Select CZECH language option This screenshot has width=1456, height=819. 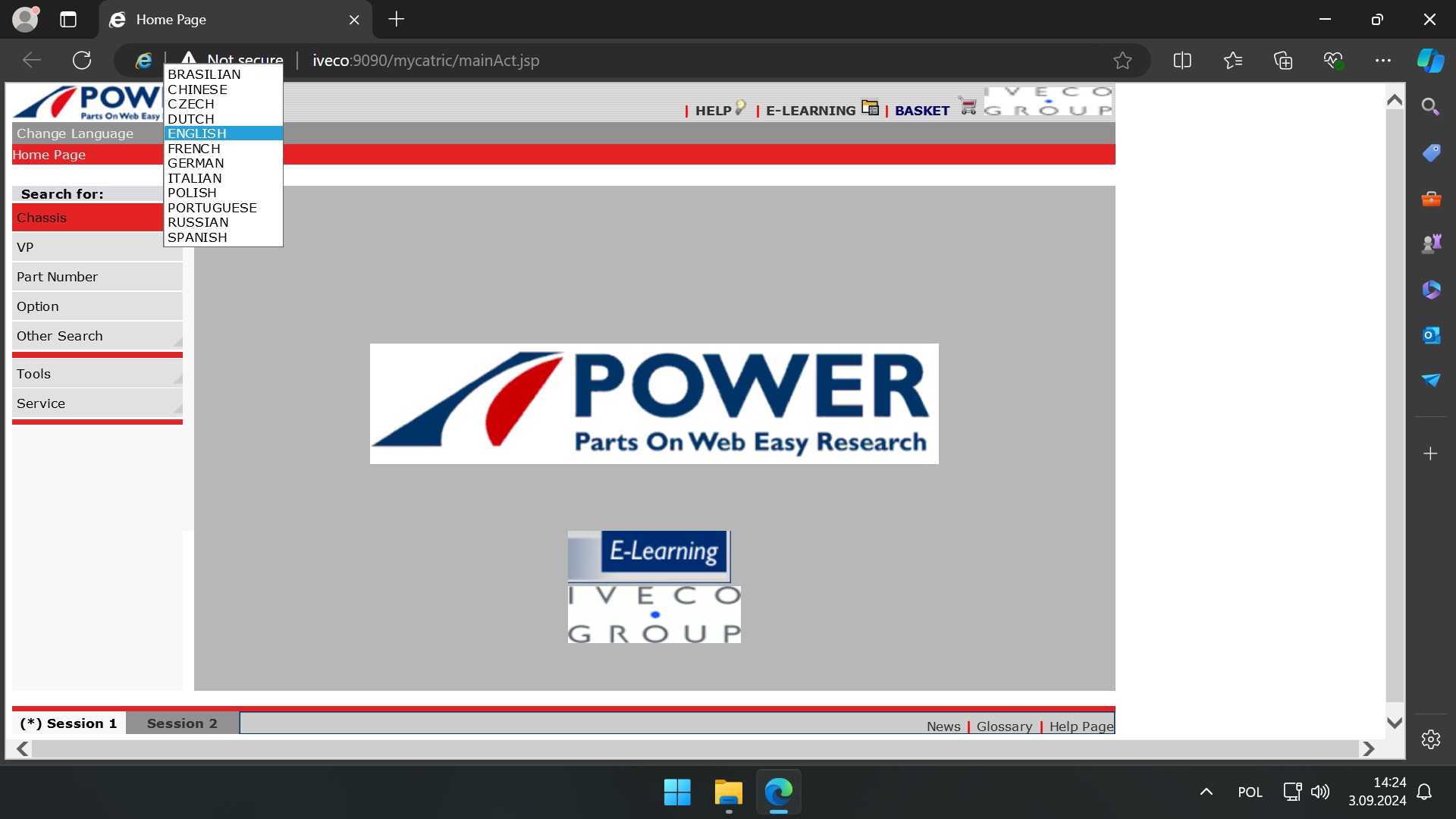[223, 104]
